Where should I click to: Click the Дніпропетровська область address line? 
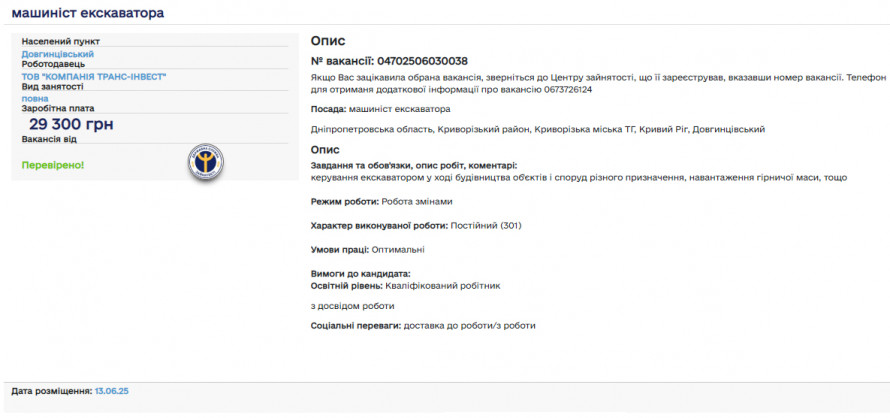tap(538, 129)
